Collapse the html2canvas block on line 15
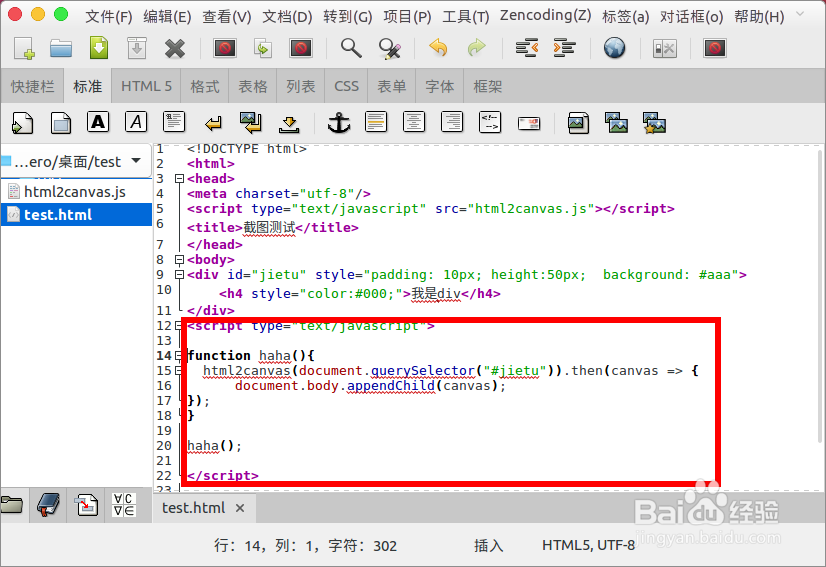Image resolution: width=826 pixels, height=567 pixels. (x=179, y=370)
